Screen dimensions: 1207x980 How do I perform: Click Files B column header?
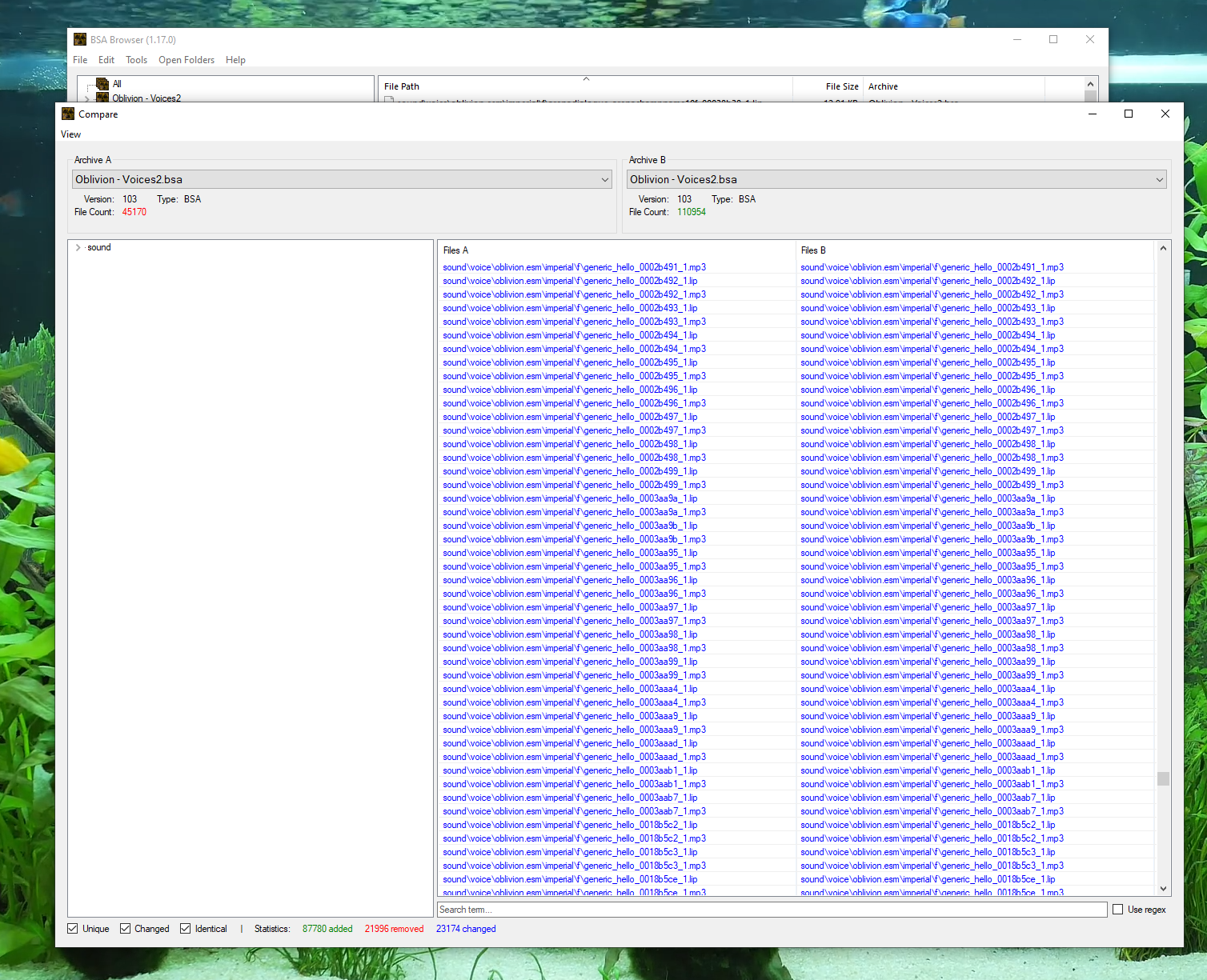pyautogui.click(x=975, y=250)
